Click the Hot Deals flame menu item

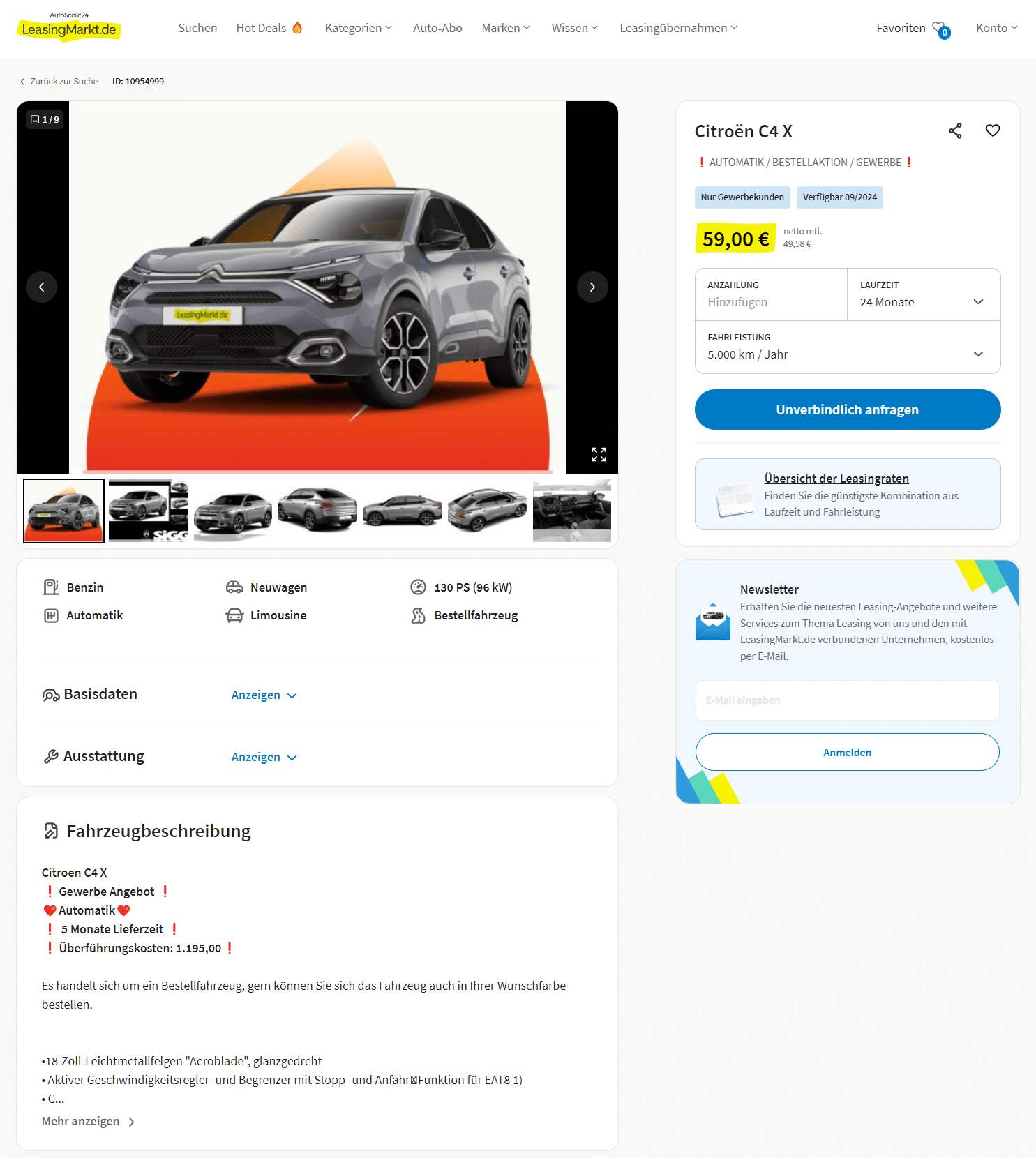269,28
